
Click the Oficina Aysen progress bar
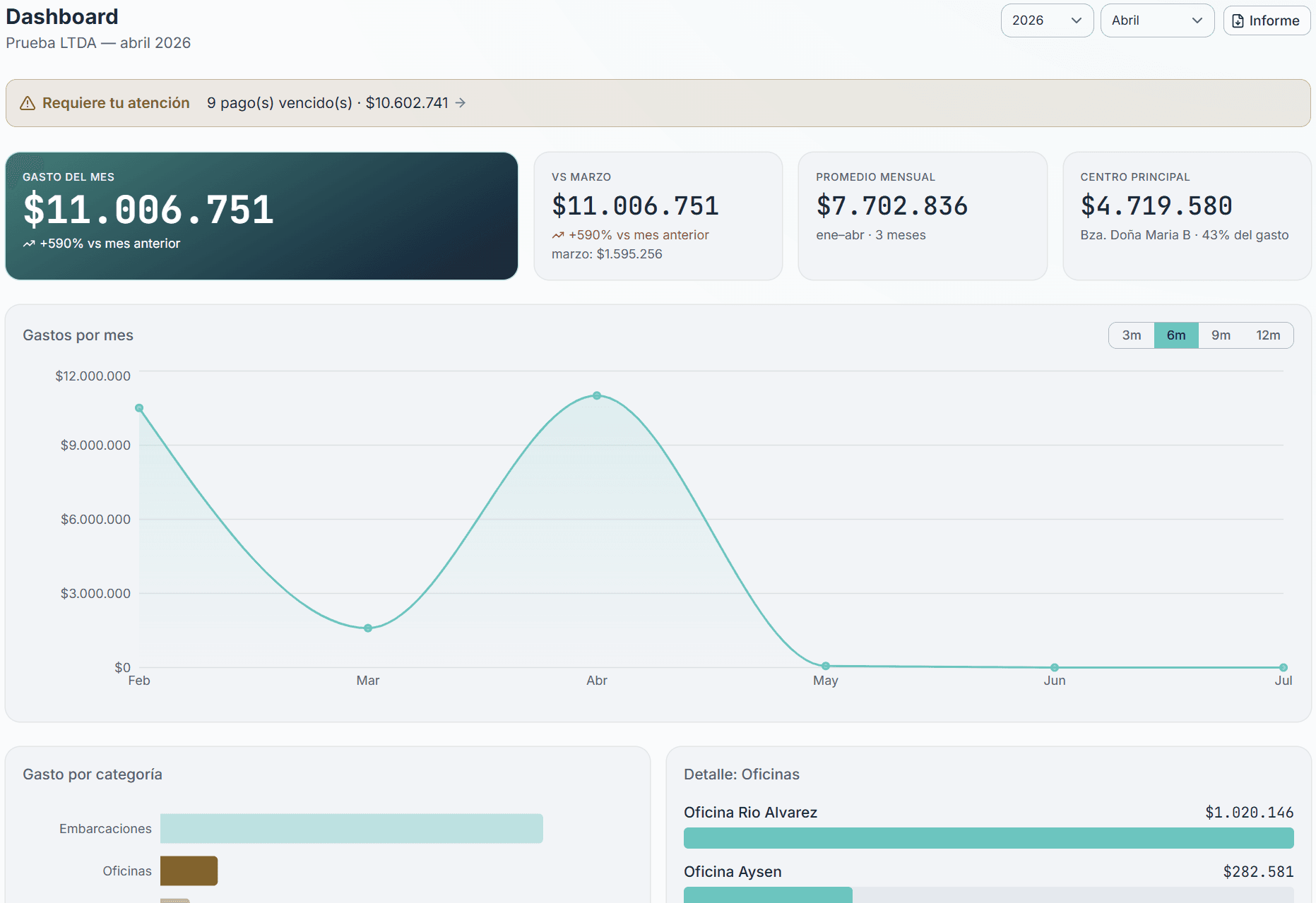click(x=988, y=895)
